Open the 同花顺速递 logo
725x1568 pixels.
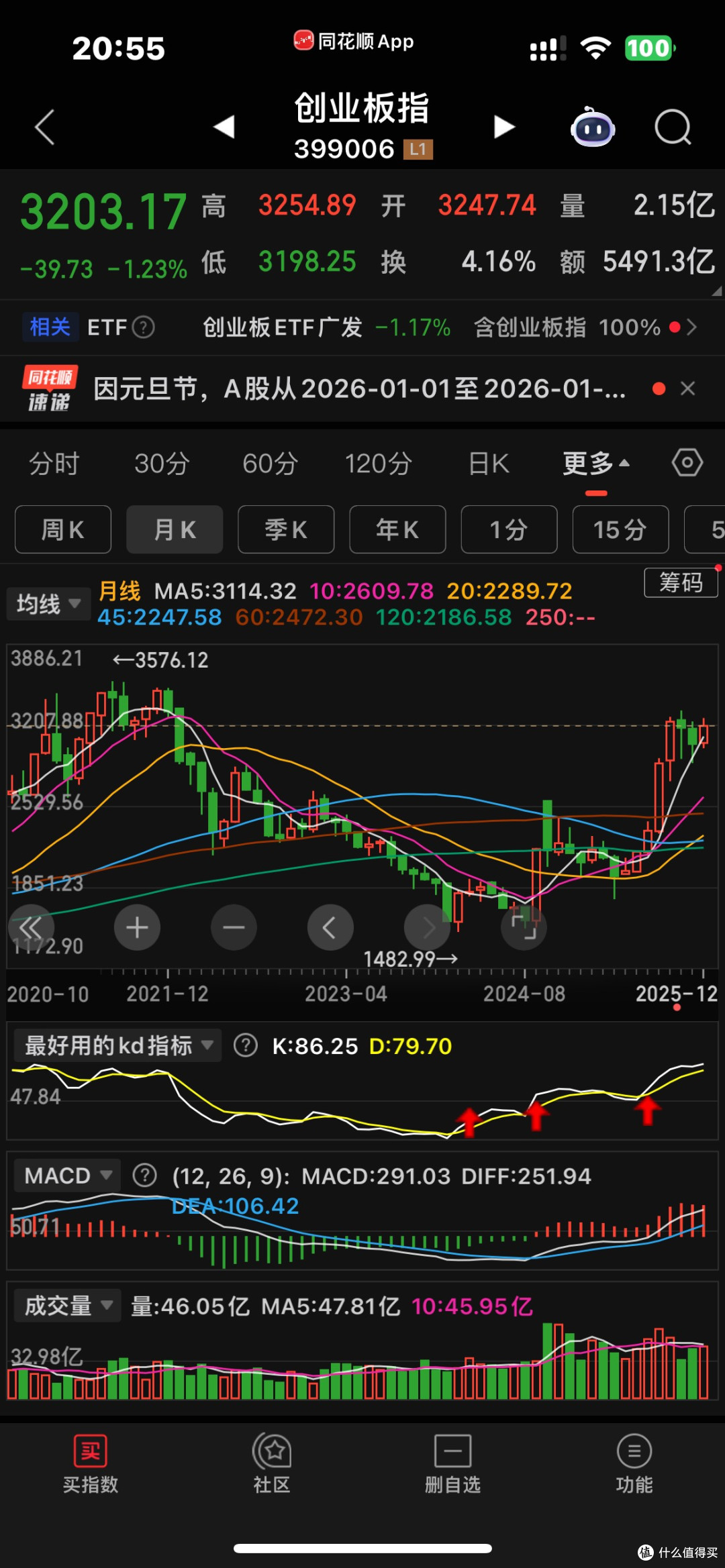point(50,388)
